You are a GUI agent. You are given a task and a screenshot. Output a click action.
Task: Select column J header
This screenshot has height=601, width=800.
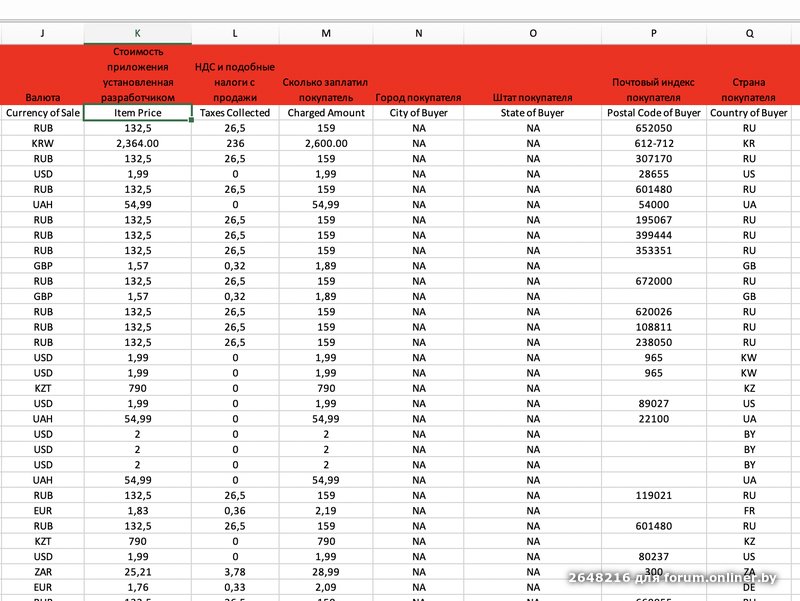[x=42, y=34]
